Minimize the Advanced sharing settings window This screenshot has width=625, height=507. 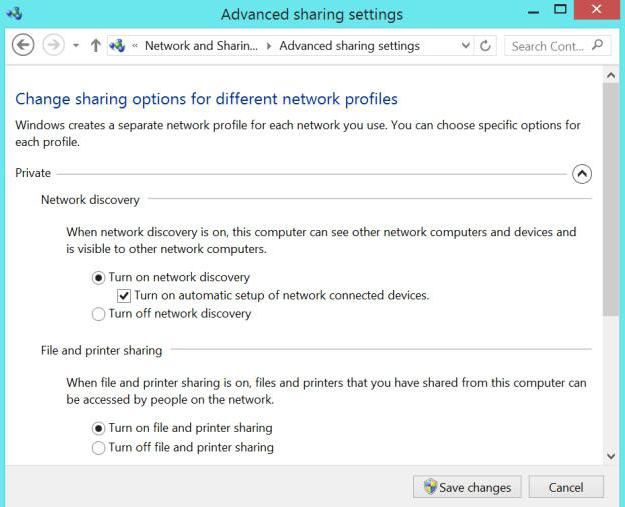(x=534, y=12)
